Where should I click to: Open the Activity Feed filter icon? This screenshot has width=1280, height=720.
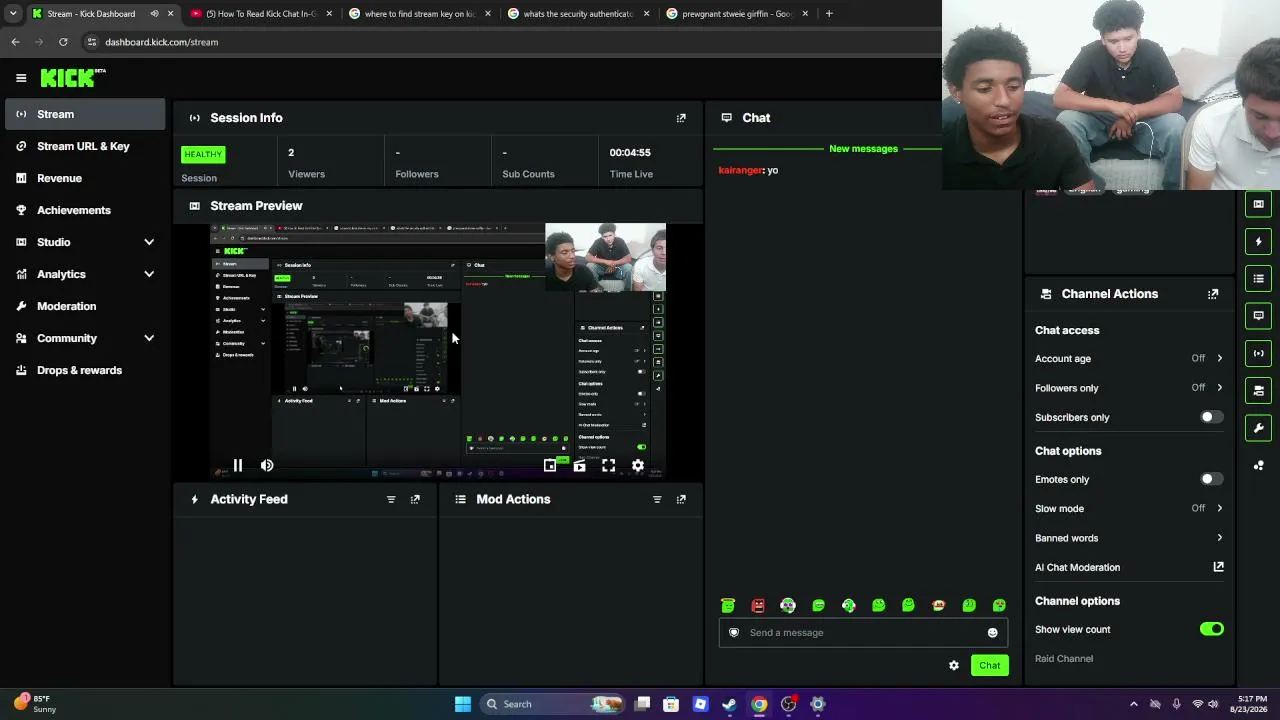[391, 499]
